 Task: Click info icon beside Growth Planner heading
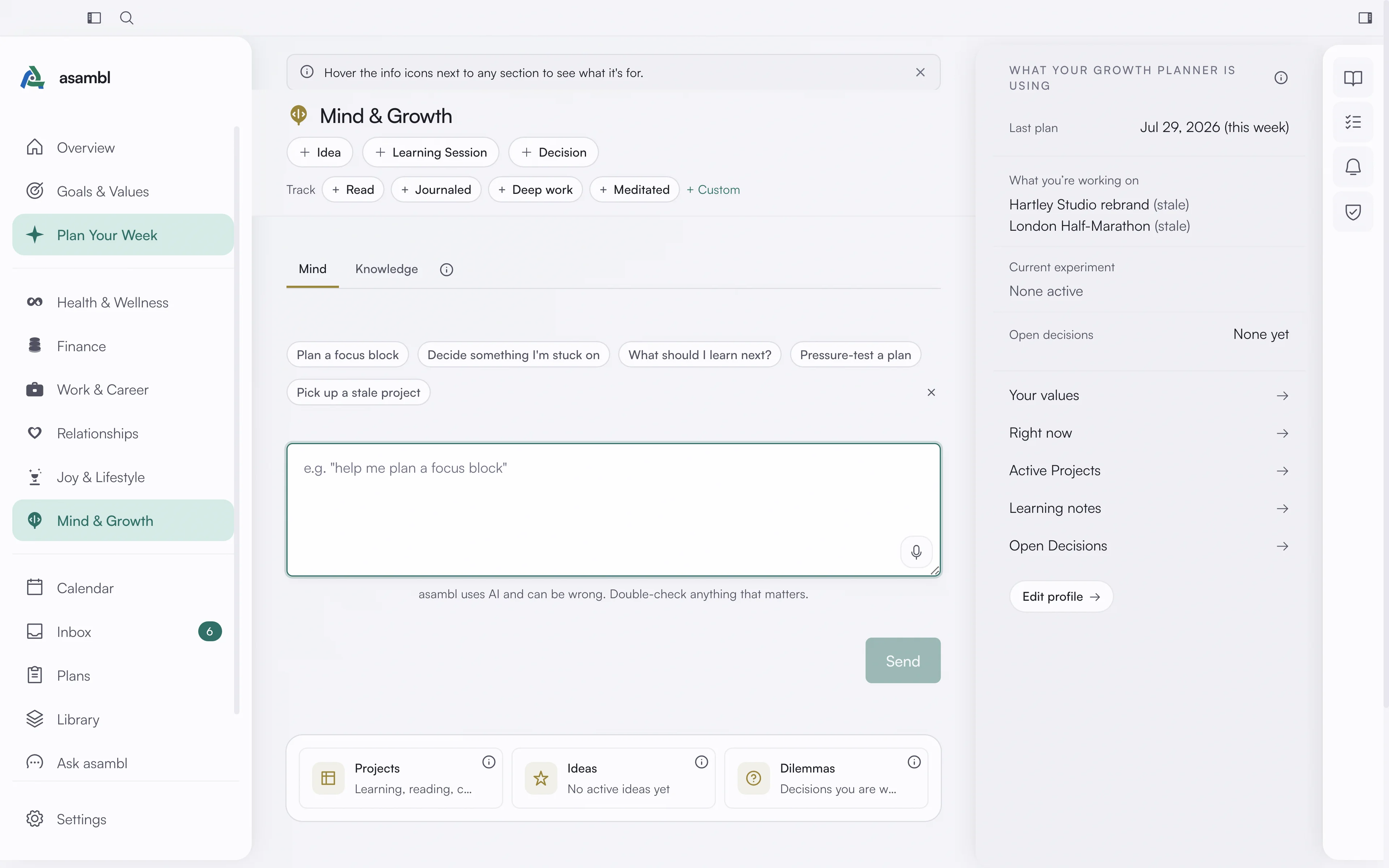pos(1281,77)
